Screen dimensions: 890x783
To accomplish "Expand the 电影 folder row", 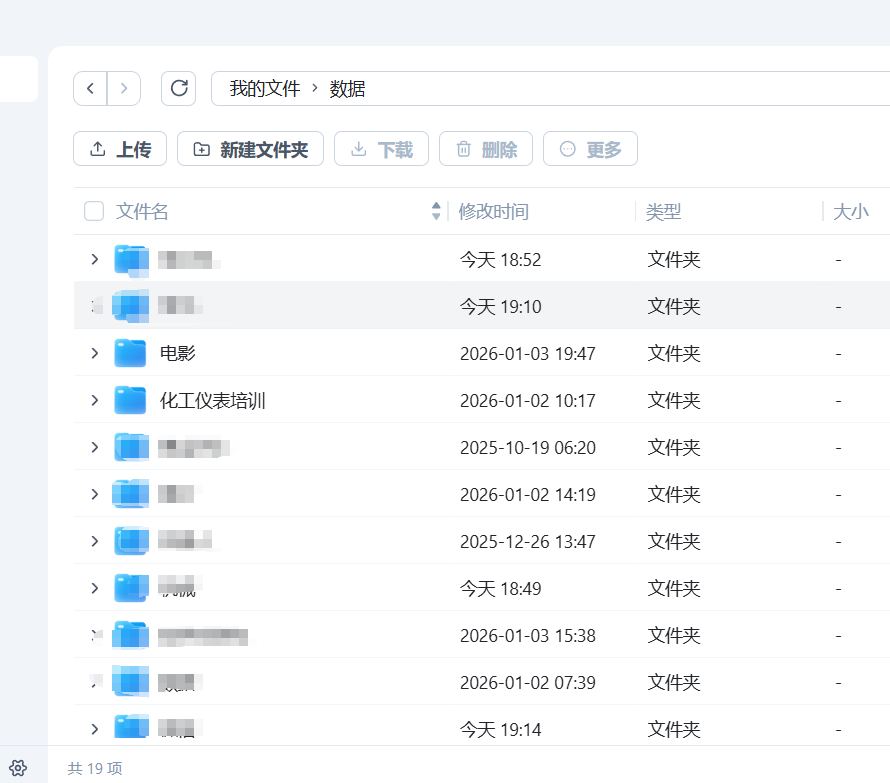I will (95, 353).
